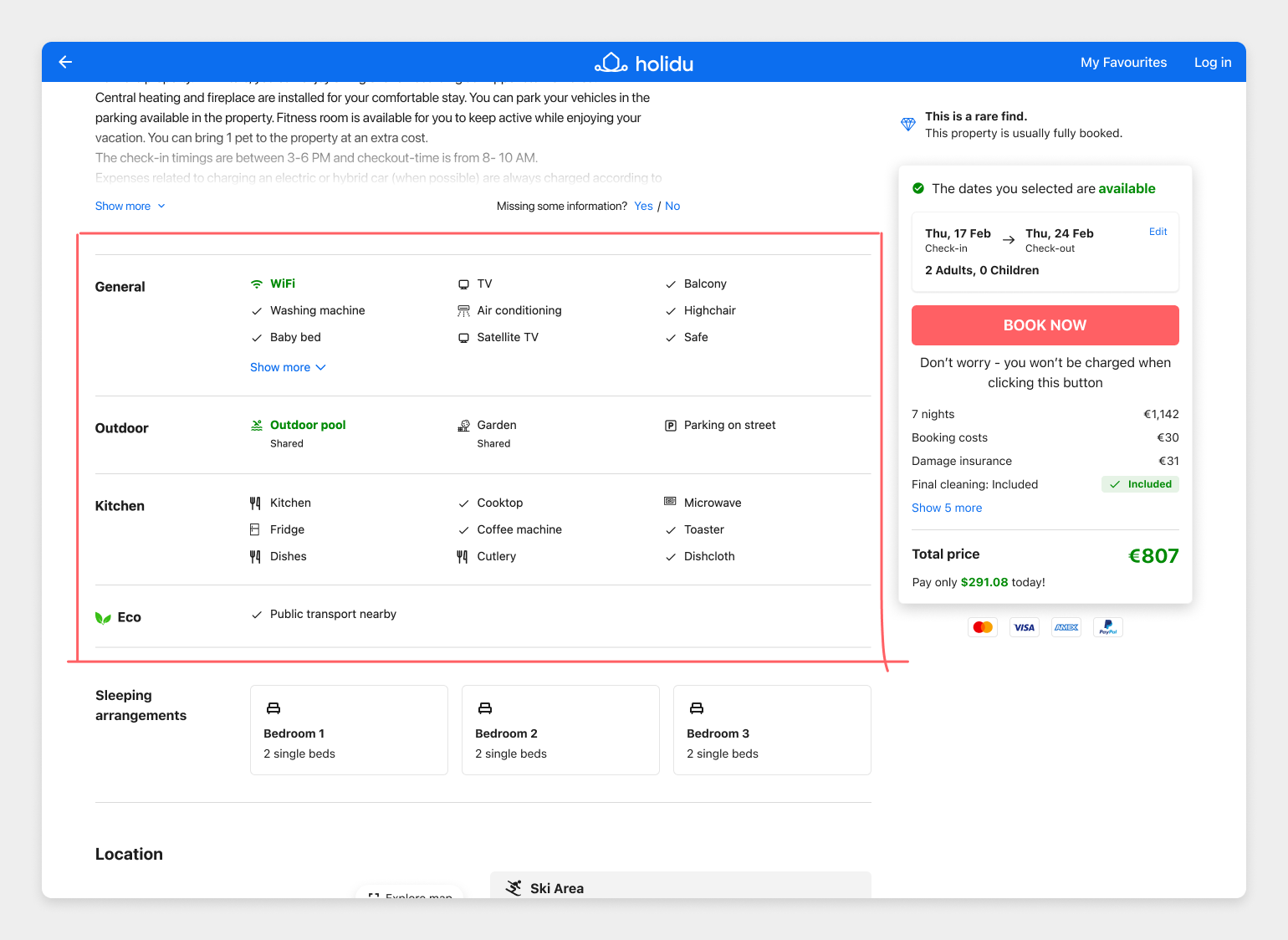The width and height of the screenshot is (1288, 940).
Task: Click the AMEX payment icon
Action: pos(1066,627)
